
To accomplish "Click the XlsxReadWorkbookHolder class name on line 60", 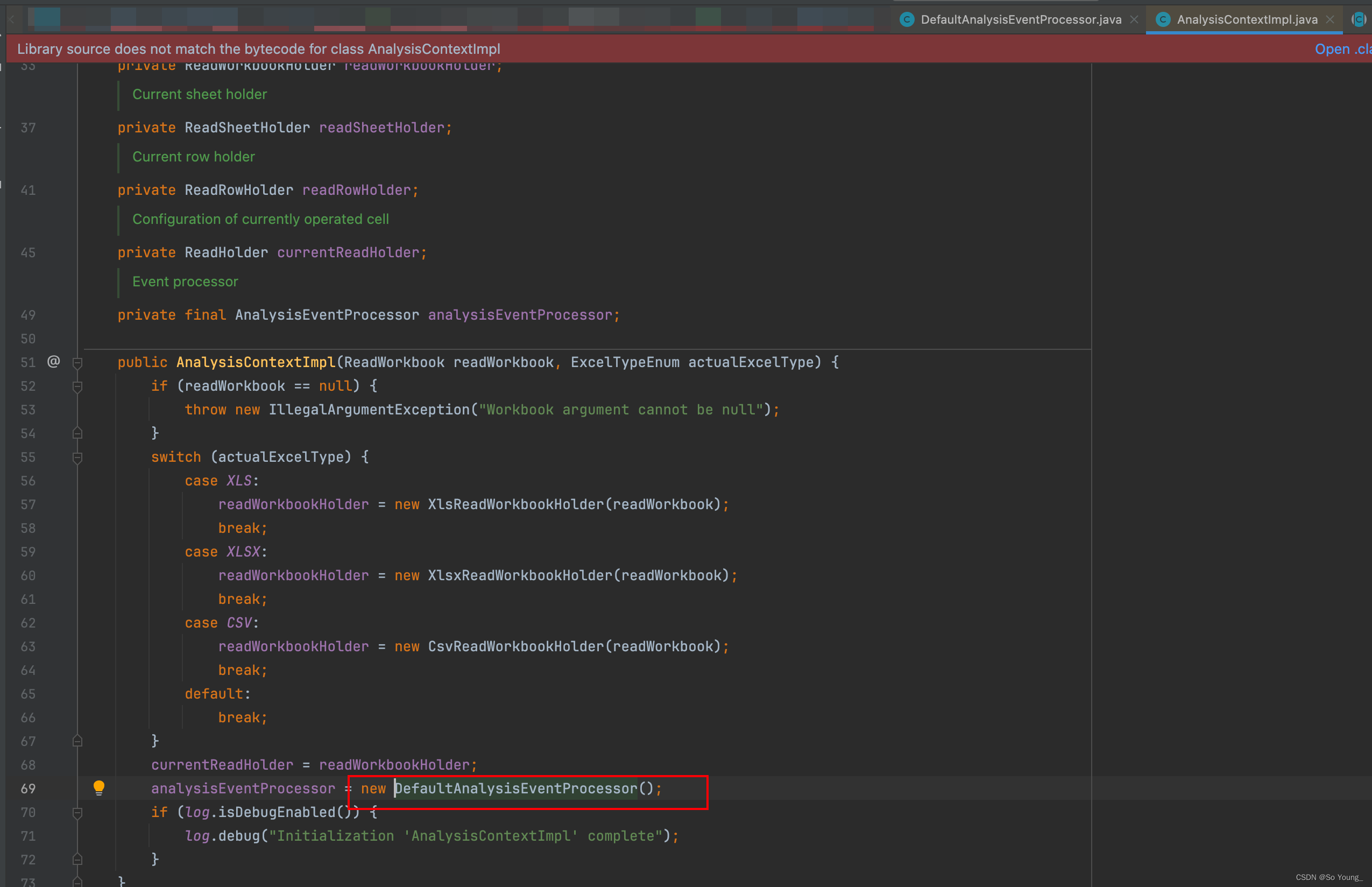I will click(520, 575).
